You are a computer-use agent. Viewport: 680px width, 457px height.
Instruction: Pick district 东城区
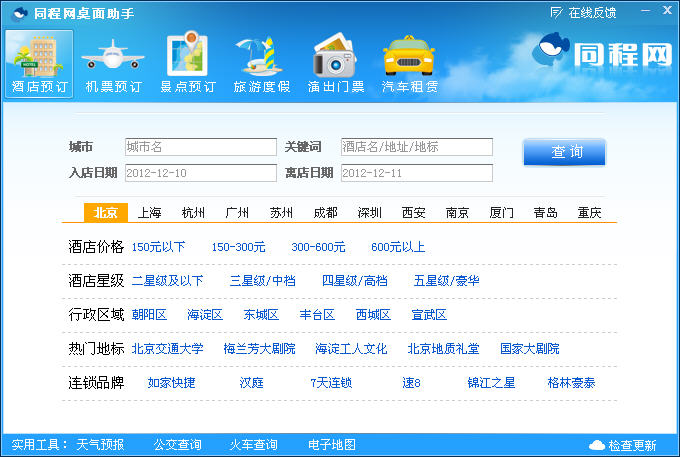click(261, 315)
